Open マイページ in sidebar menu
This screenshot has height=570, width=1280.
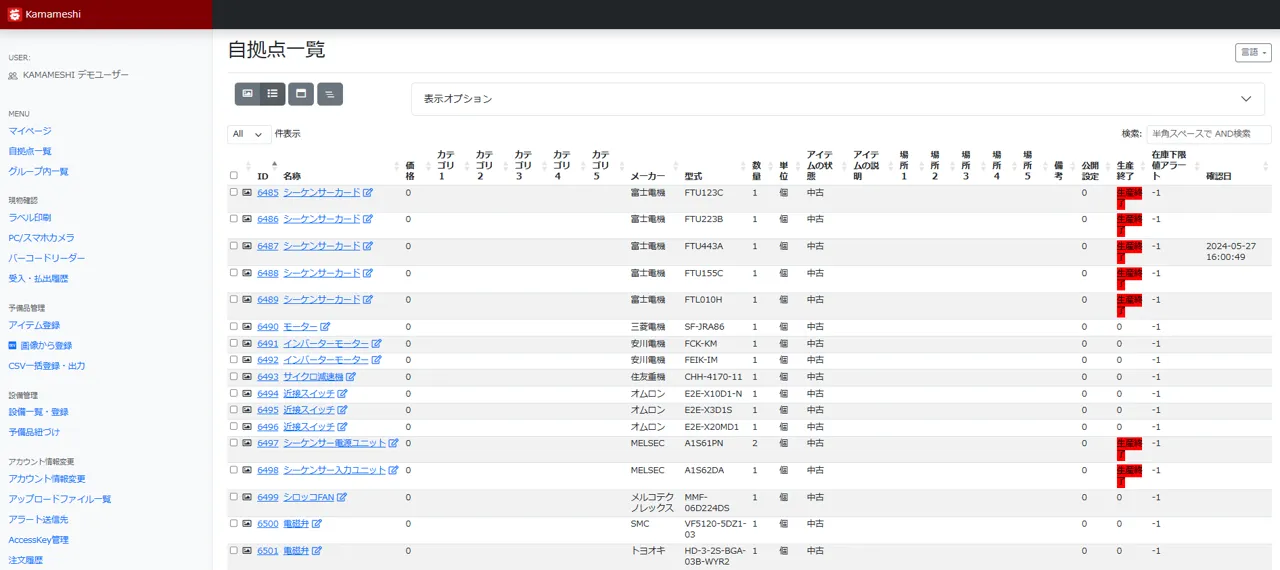[30, 131]
